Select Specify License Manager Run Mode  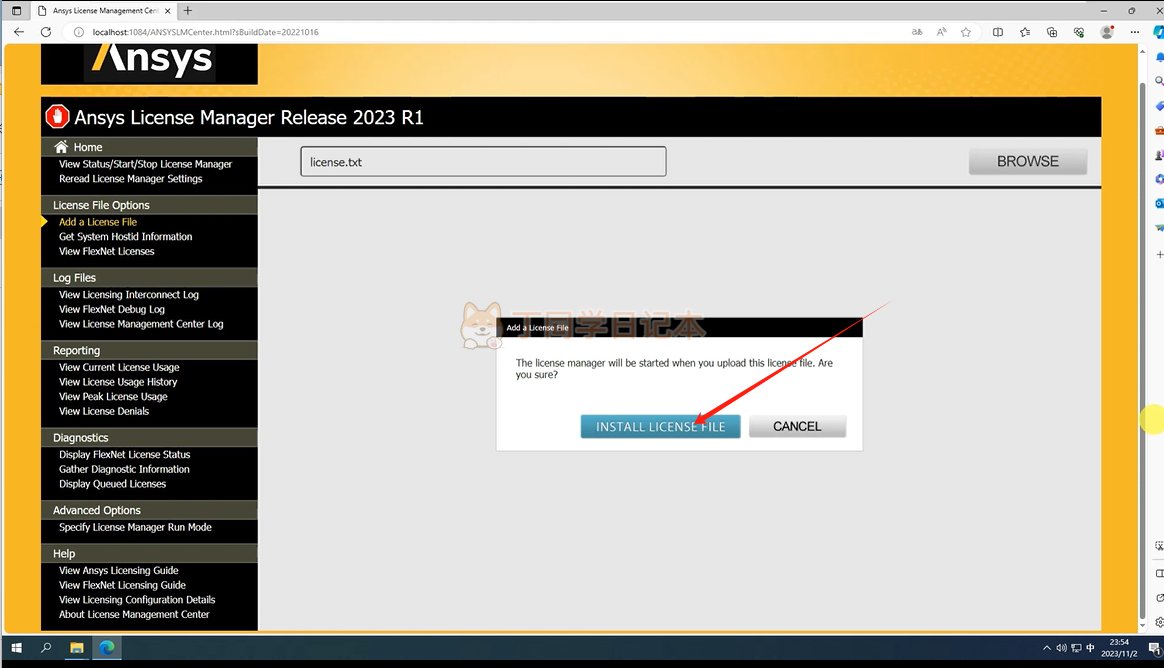tap(135, 527)
